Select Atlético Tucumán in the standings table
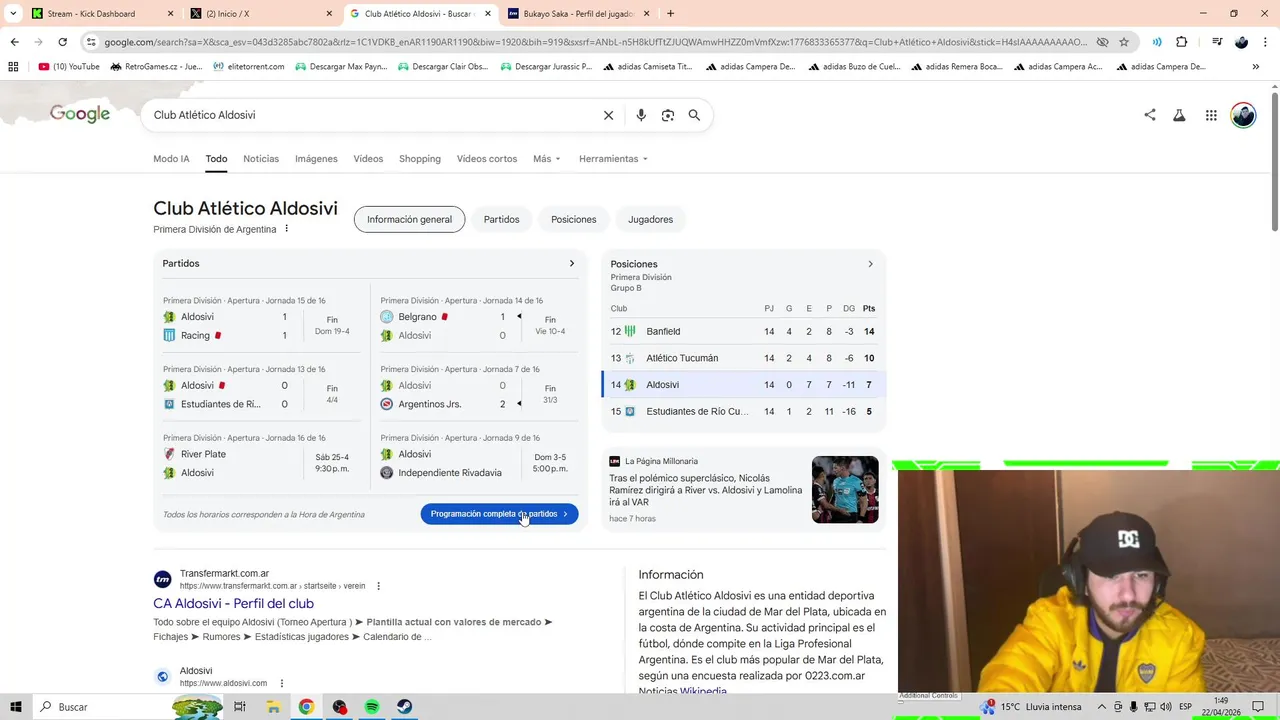The height and width of the screenshot is (720, 1280). [743, 358]
